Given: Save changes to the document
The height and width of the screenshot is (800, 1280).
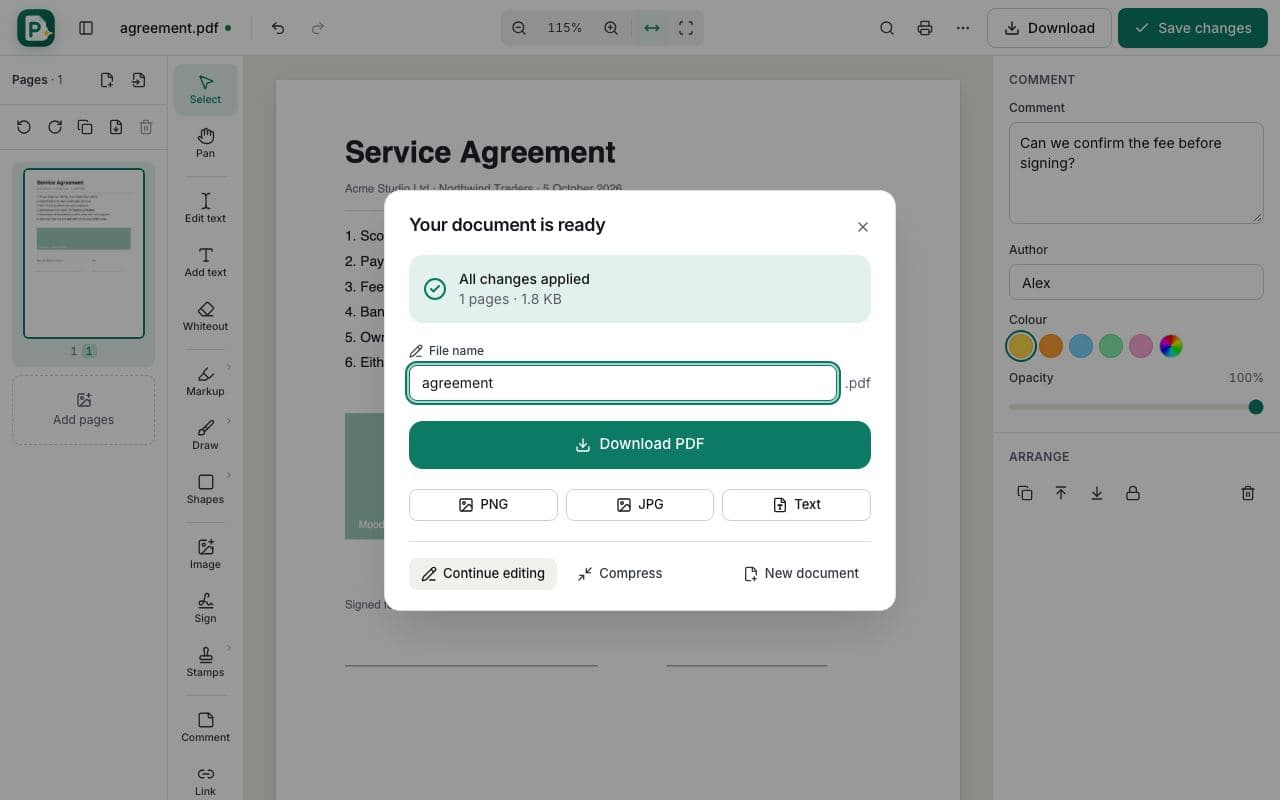Looking at the screenshot, I should (x=1193, y=28).
